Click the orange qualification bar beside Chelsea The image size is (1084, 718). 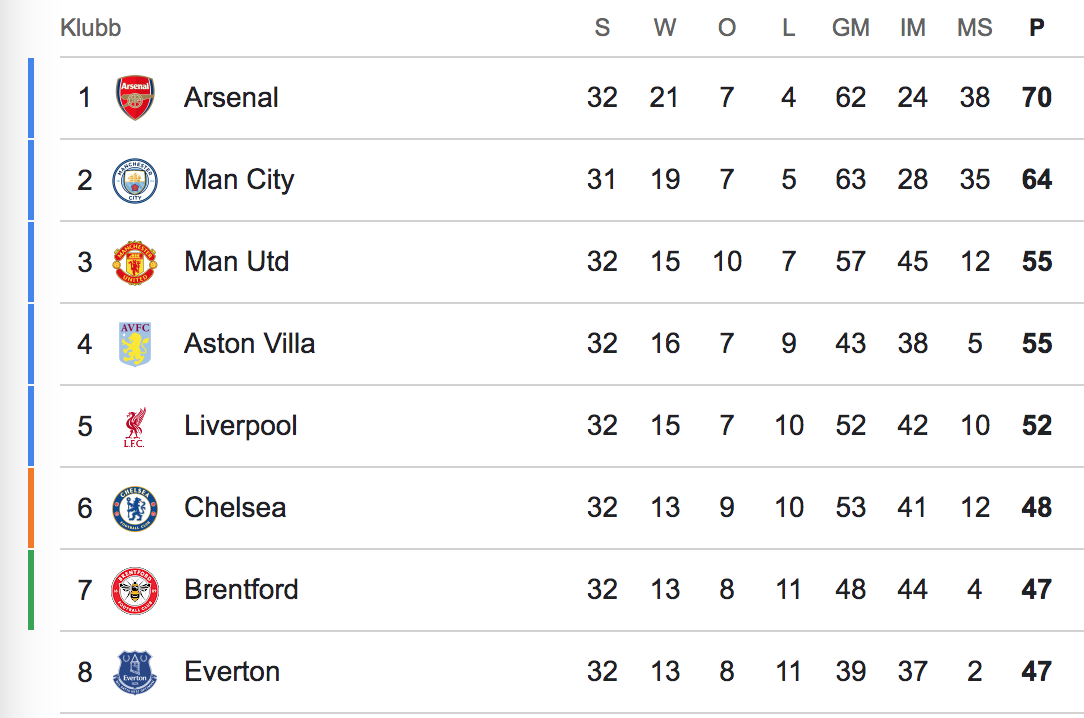[x=31, y=508]
